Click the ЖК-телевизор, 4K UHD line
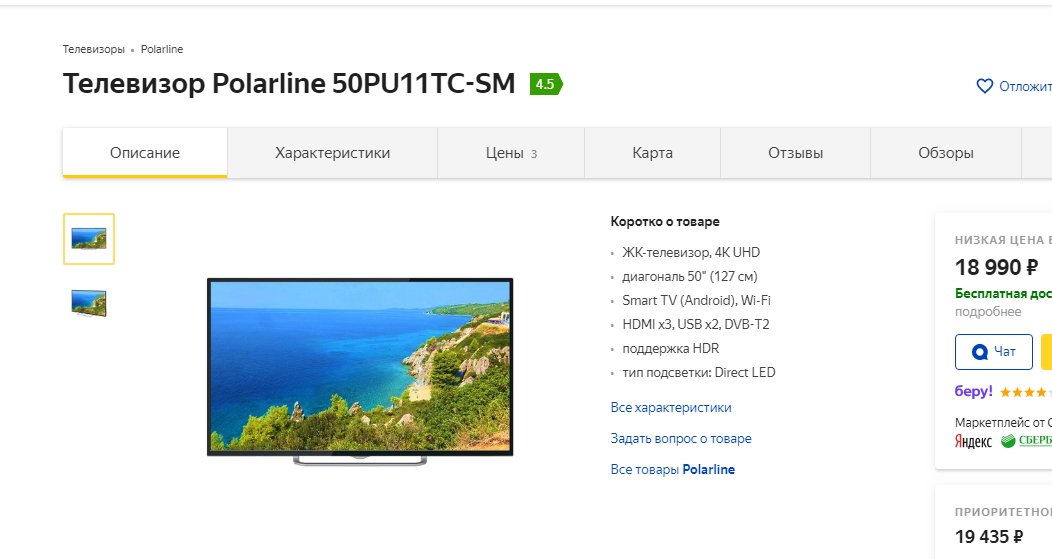 click(x=691, y=252)
